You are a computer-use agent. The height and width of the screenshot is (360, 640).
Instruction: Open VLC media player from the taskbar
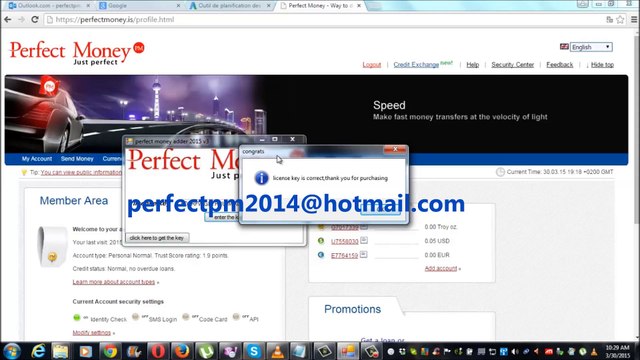pos(278,351)
